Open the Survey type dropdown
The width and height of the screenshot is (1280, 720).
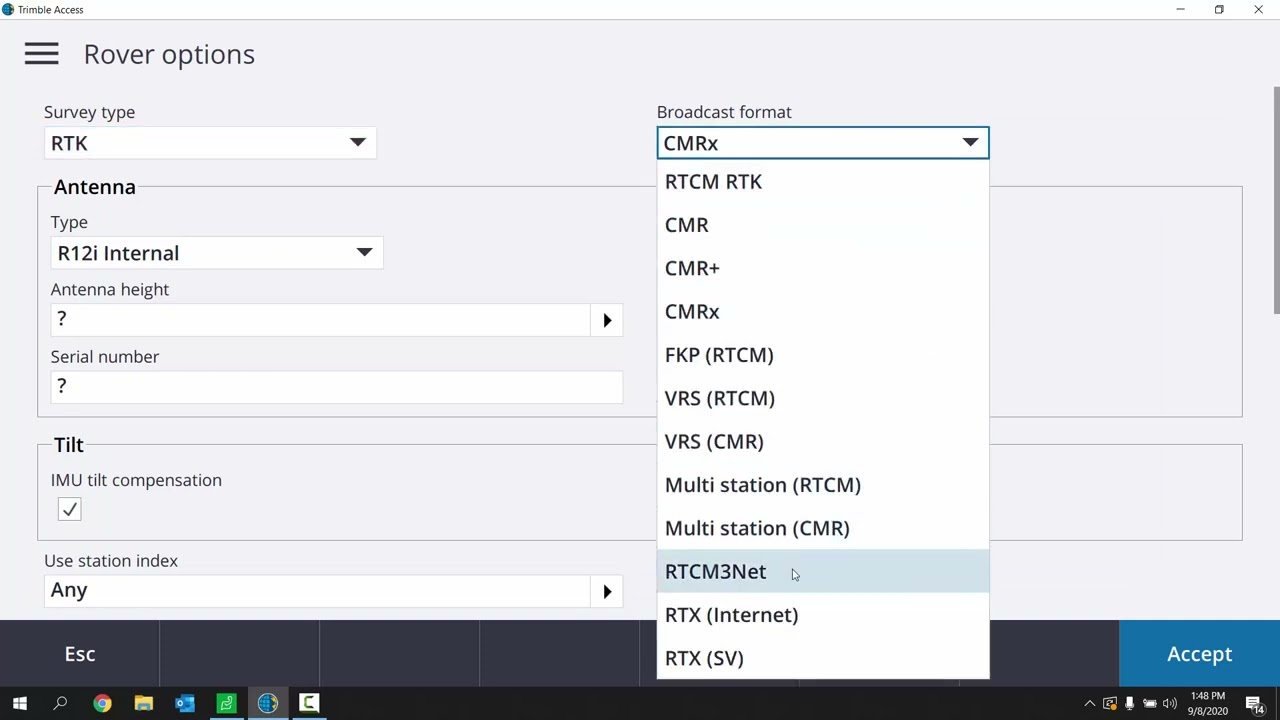click(210, 143)
